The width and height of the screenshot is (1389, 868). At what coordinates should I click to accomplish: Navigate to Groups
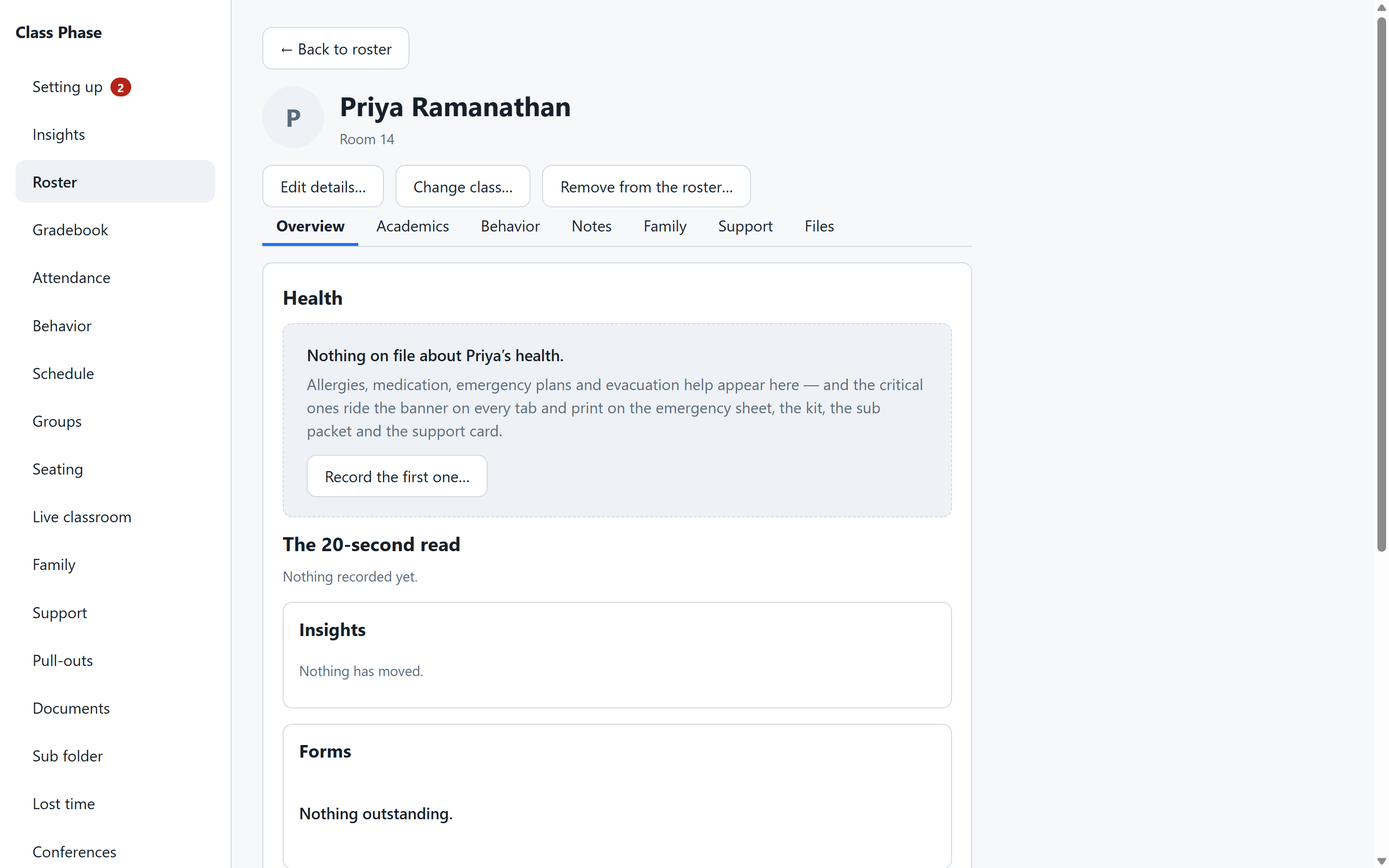115,421
